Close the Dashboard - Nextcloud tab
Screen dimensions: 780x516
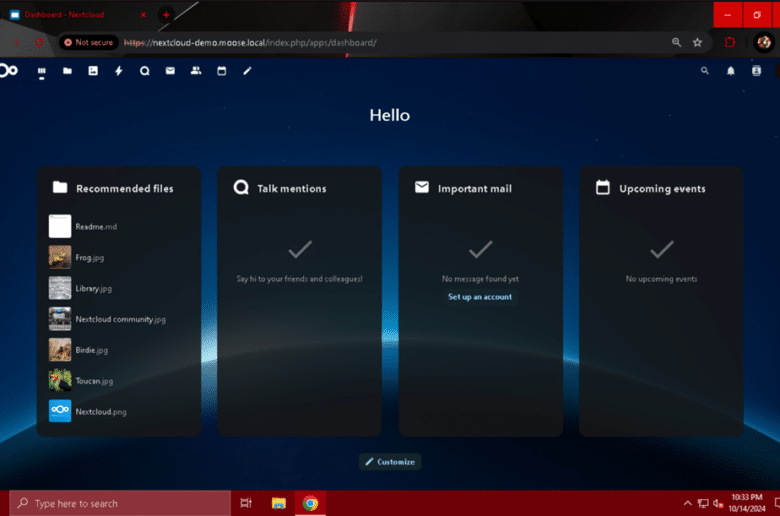(143, 15)
